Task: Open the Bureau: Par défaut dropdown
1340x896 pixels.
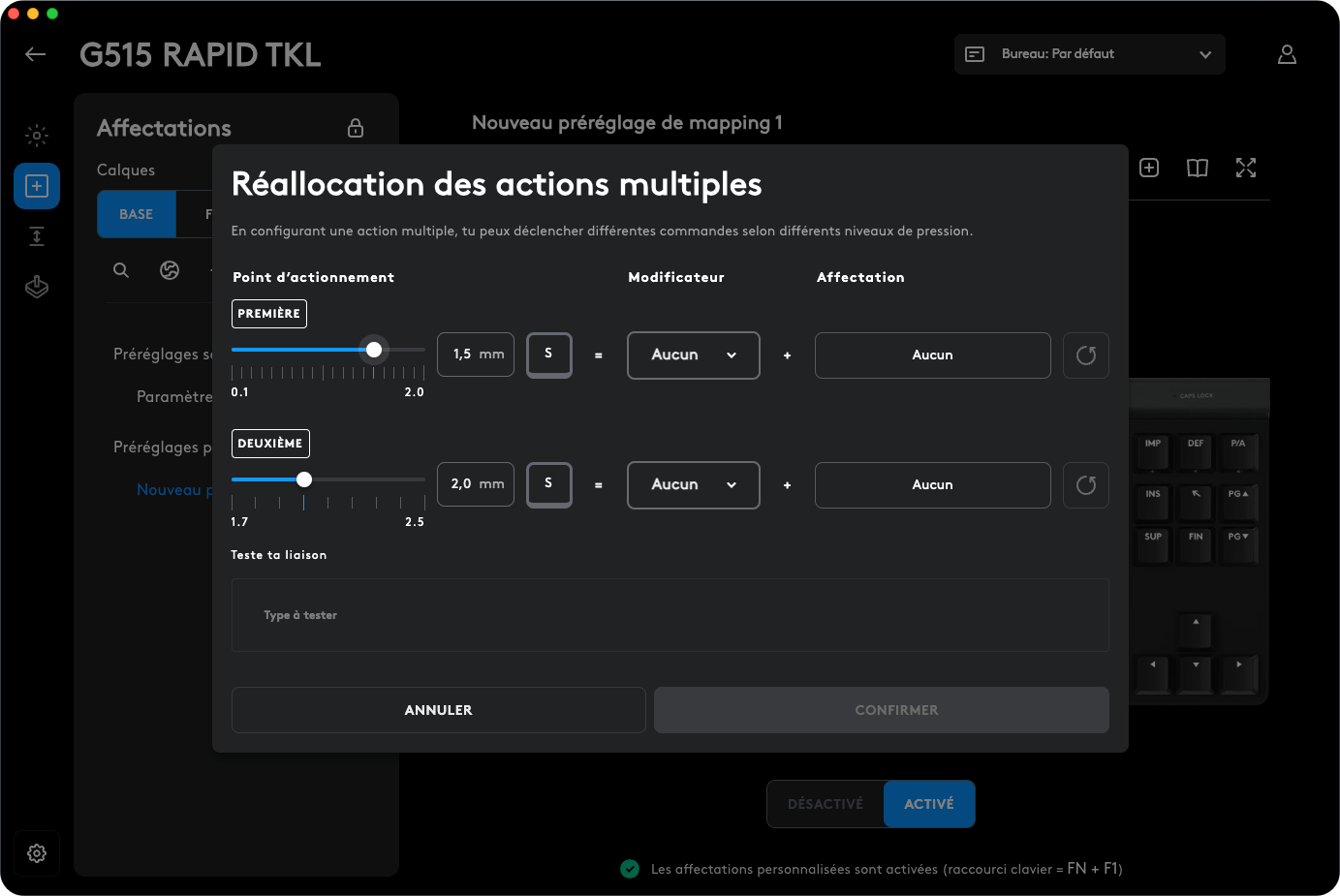Action: click(x=1089, y=53)
